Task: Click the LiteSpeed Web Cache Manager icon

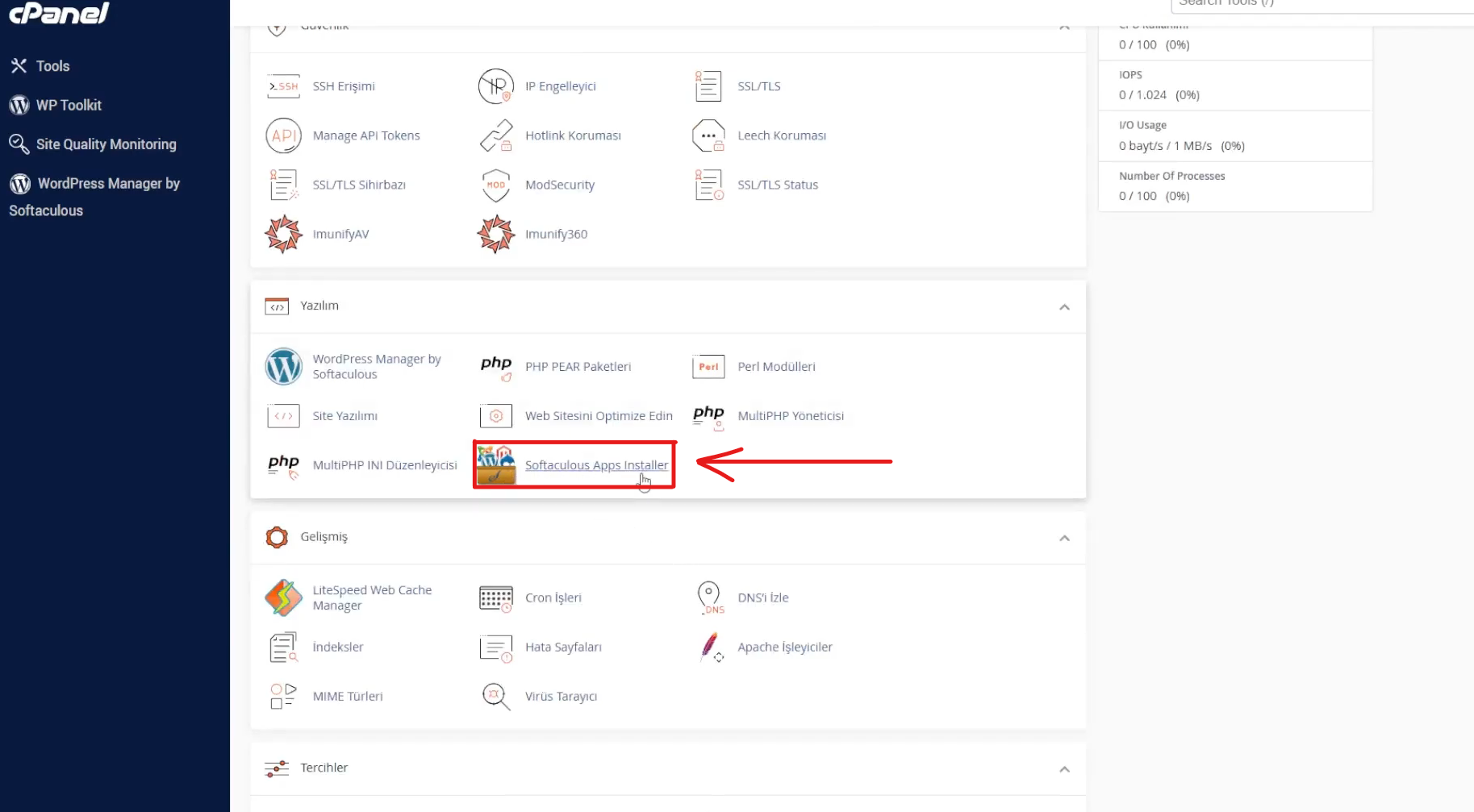Action: 283,598
